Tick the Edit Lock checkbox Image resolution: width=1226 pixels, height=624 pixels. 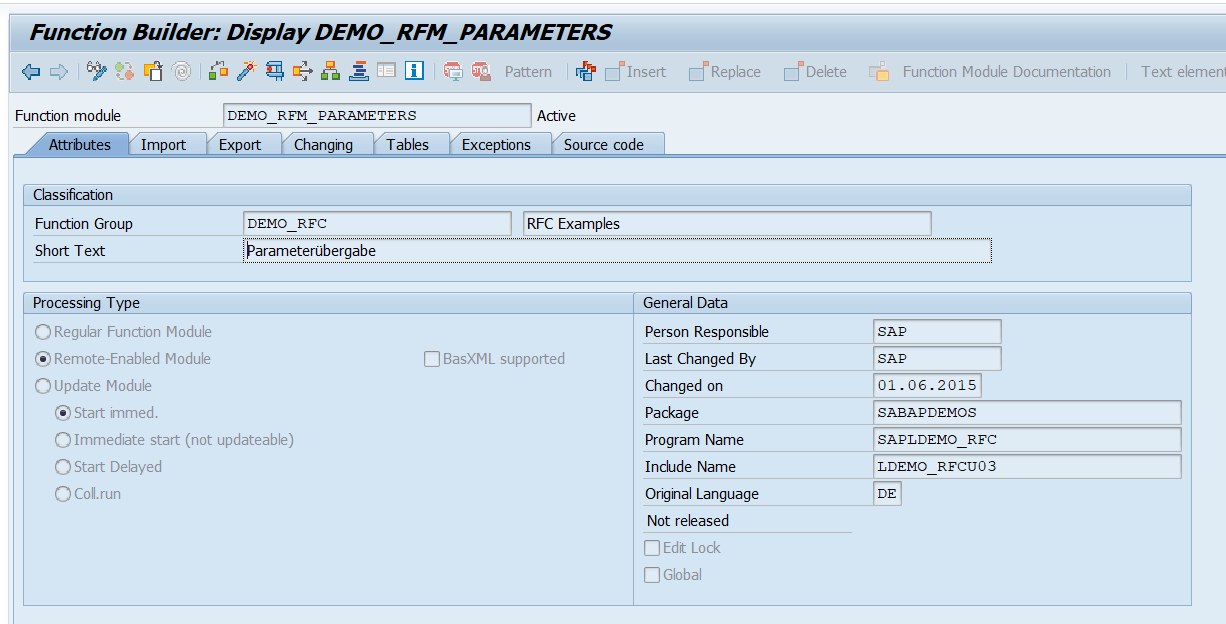point(652,548)
